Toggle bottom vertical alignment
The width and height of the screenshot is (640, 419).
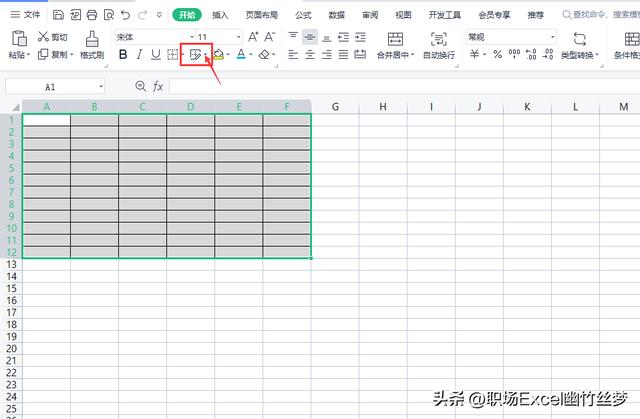coord(327,38)
